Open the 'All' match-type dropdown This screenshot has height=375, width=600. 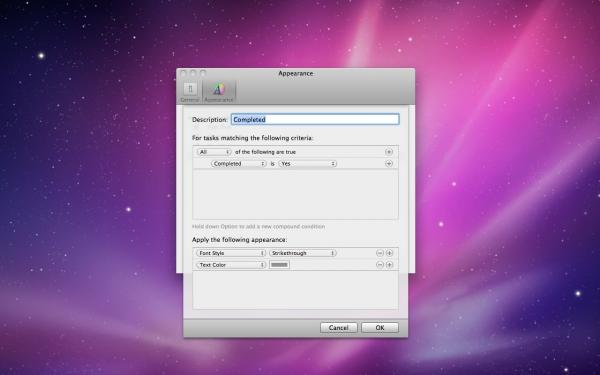pyautogui.click(x=214, y=152)
